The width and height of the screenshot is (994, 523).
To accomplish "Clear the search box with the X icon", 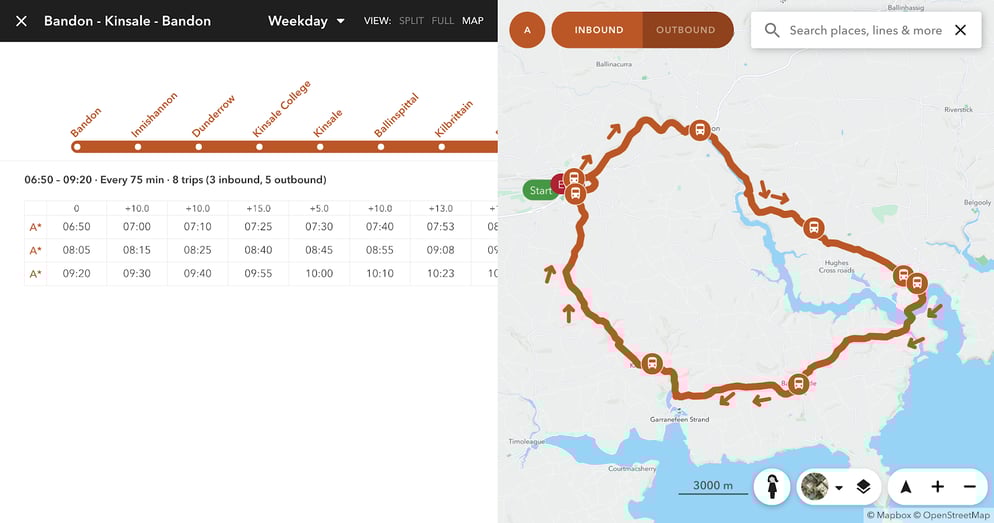I will (960, 30).
